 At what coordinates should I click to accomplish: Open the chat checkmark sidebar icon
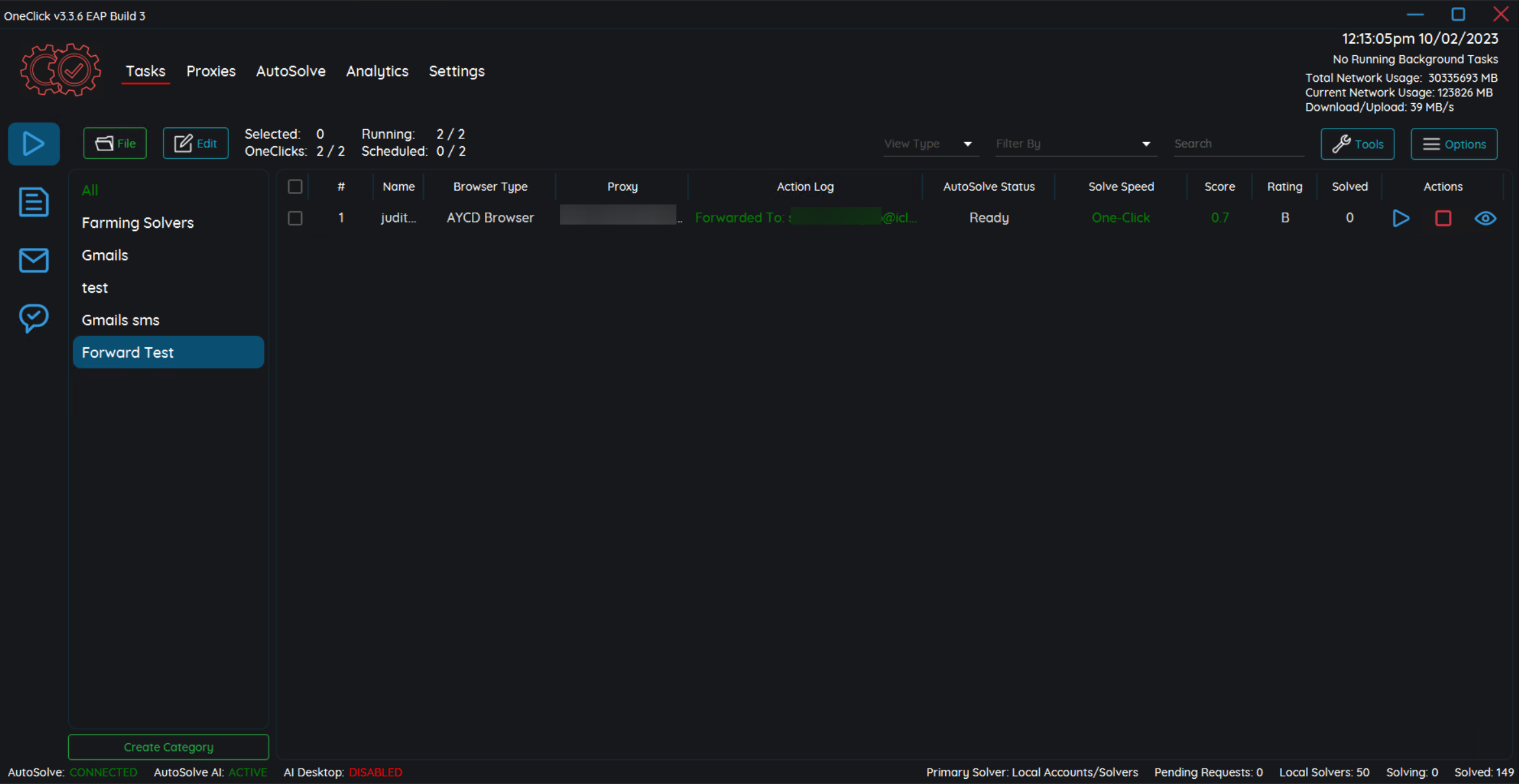tap(34, 318)
